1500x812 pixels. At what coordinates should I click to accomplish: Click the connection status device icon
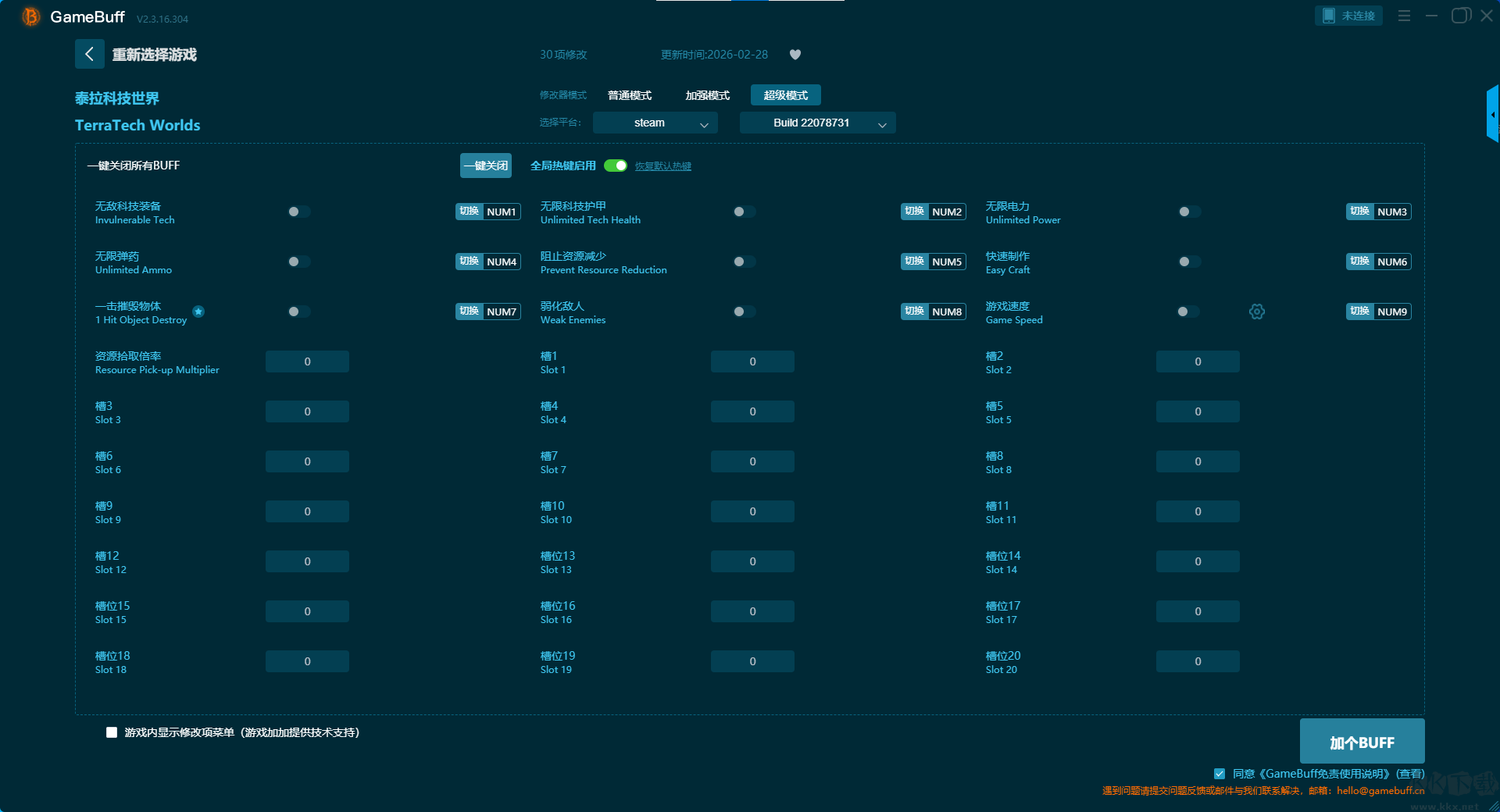pos(1329,16)
